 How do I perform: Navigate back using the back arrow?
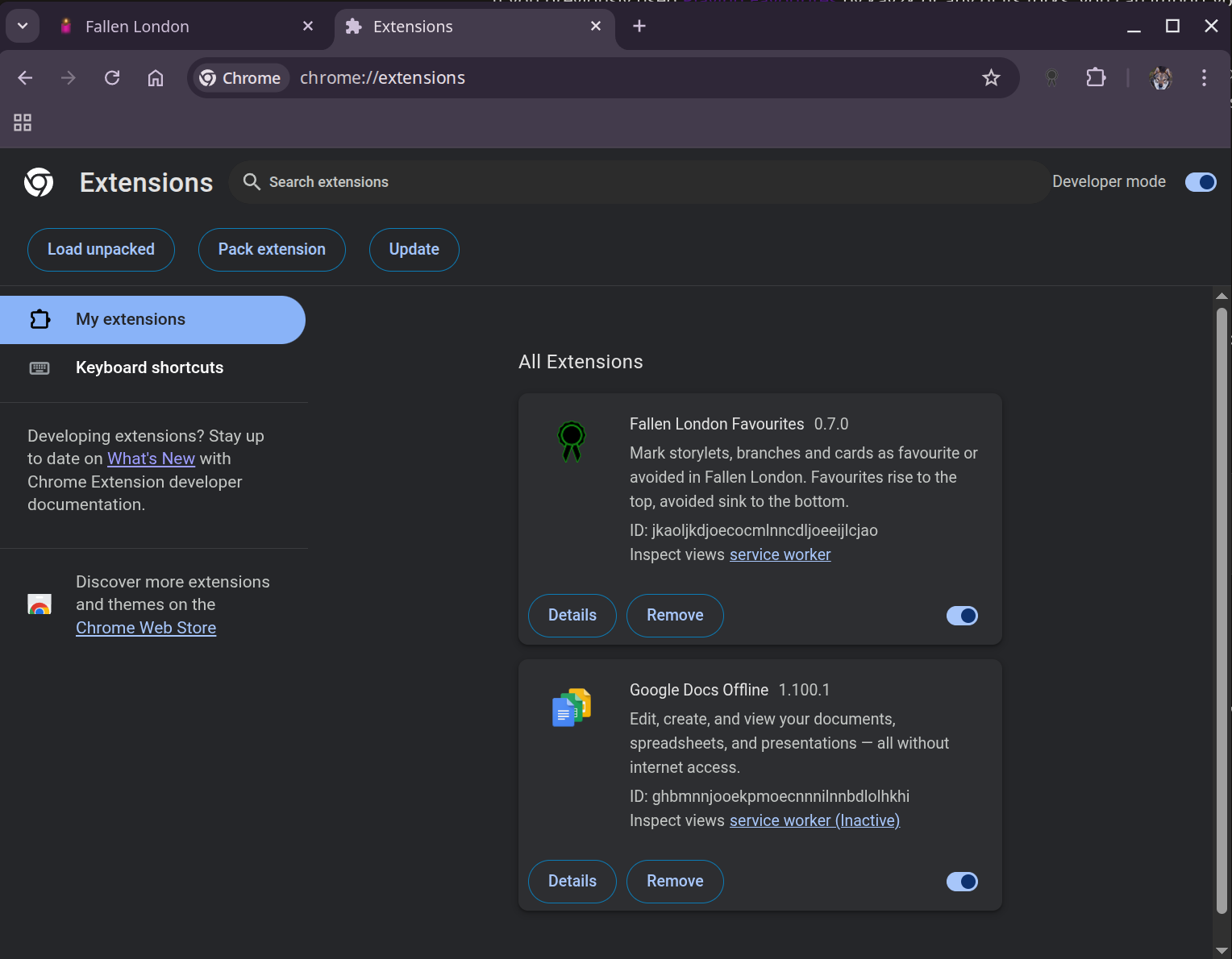coord(24,77)
